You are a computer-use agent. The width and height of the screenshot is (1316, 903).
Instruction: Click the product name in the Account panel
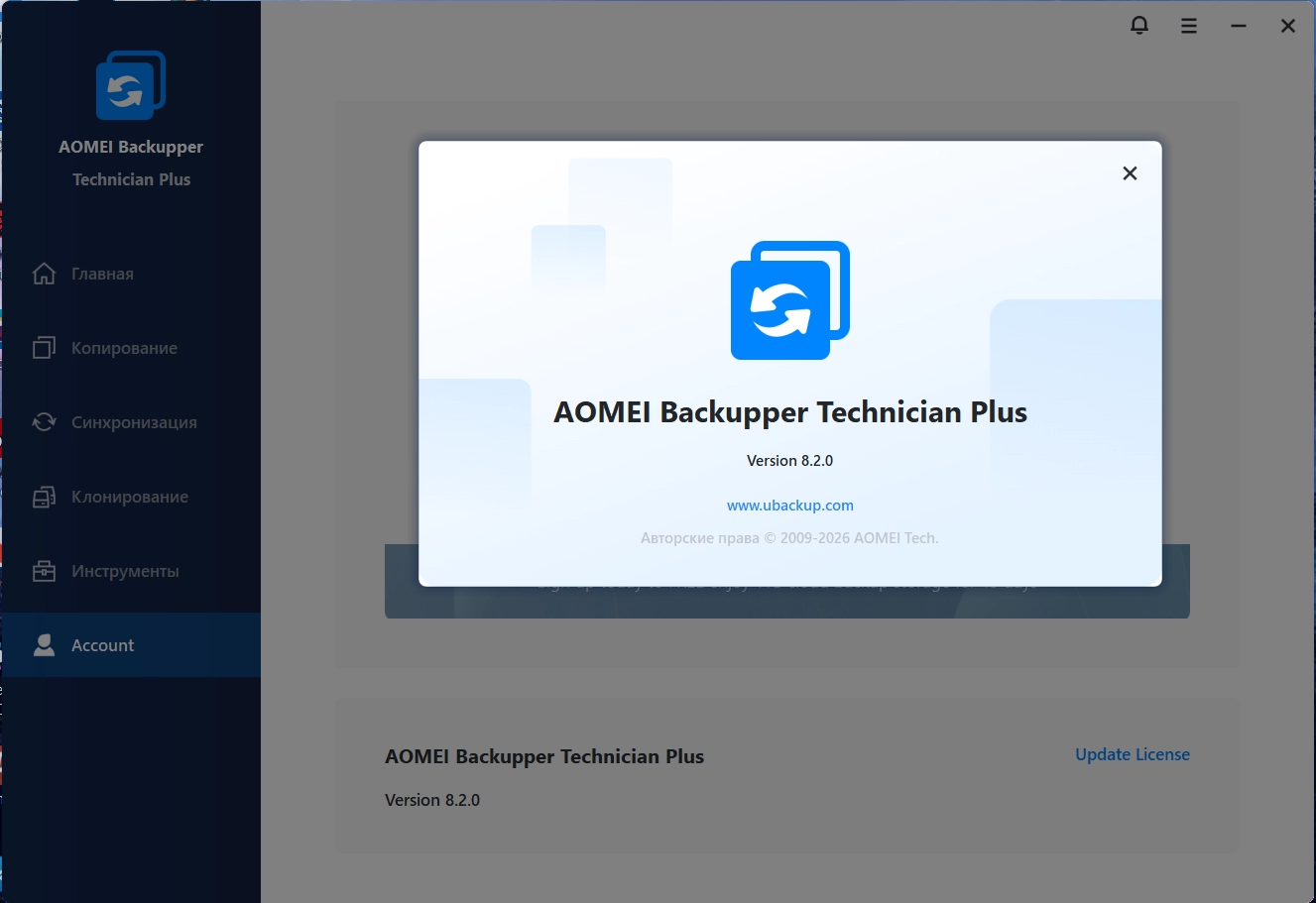(544, 756)
